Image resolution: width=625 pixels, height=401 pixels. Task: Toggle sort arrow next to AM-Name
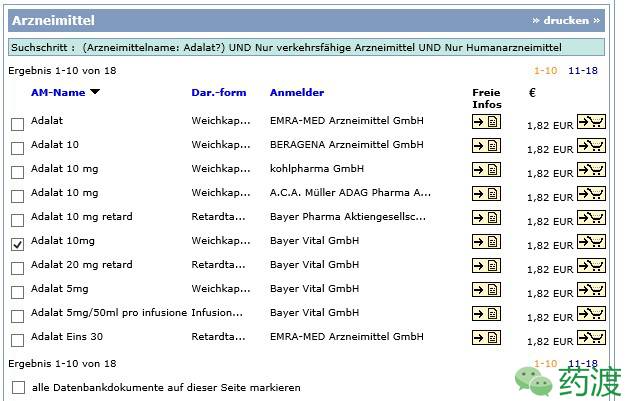tap(95, 92)
